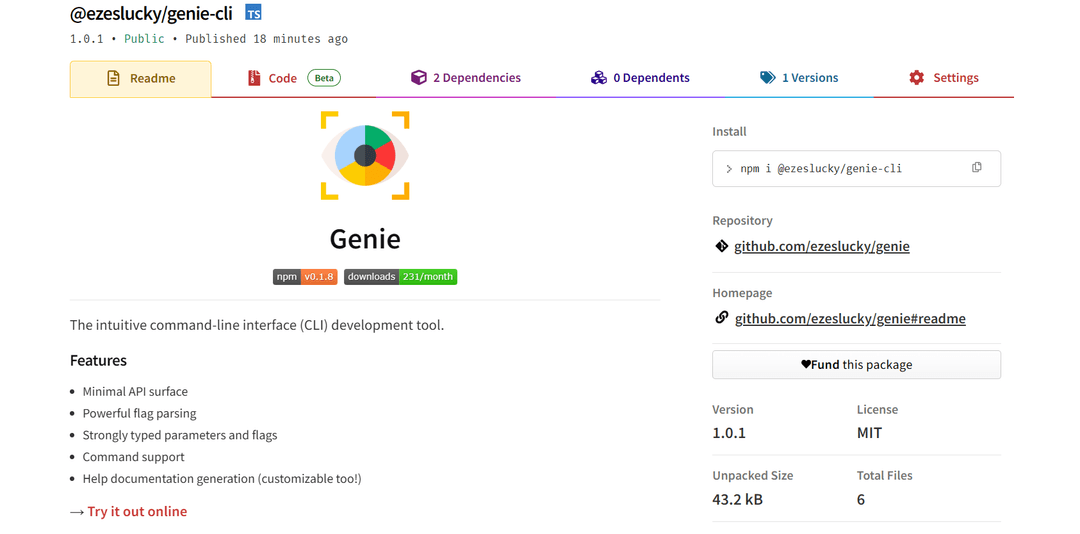
Task: Click 'Minimal API surface' list item
Action: pos(135,391)
